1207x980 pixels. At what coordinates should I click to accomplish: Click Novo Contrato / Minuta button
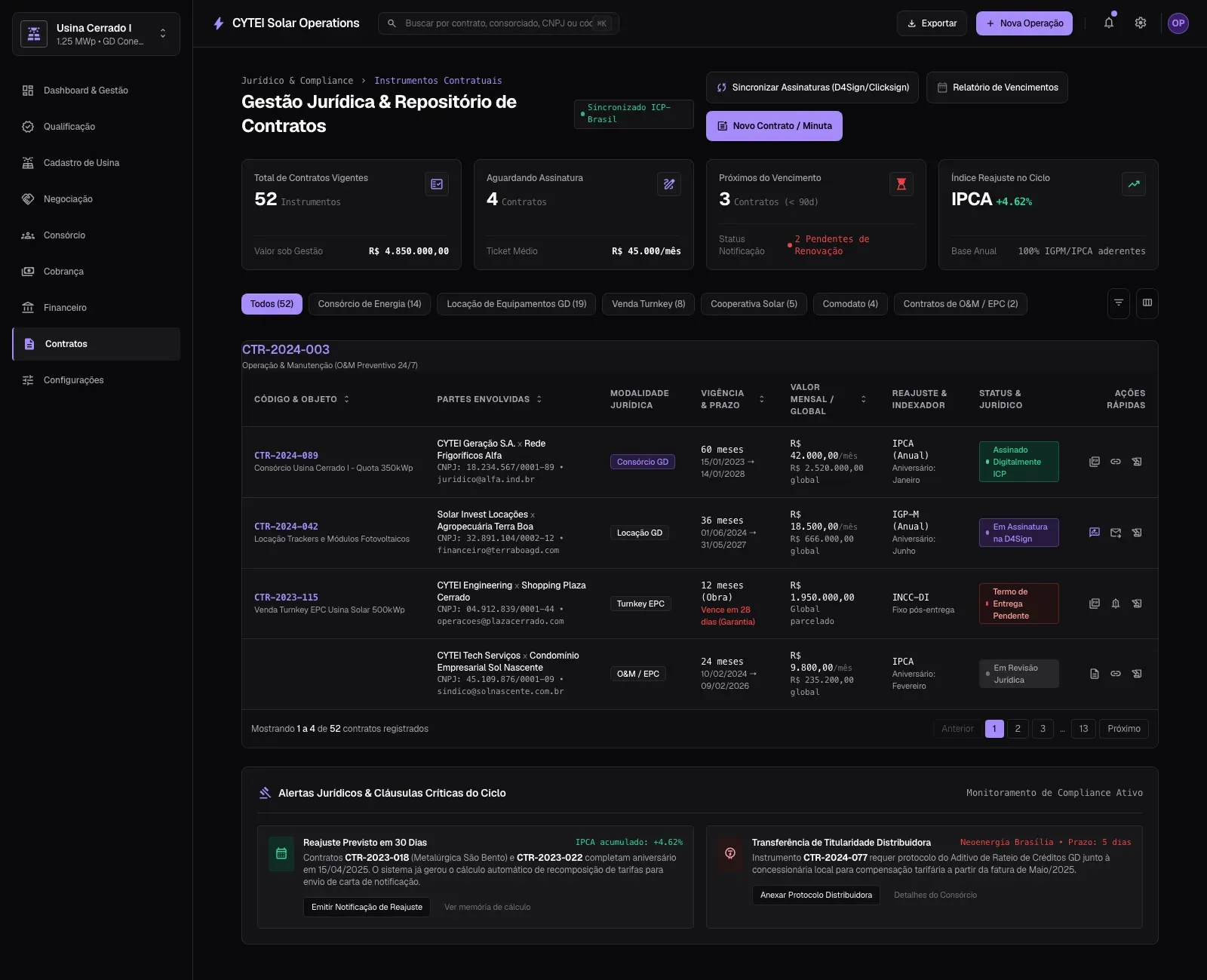pyautogui.click(x=774, y=126)
